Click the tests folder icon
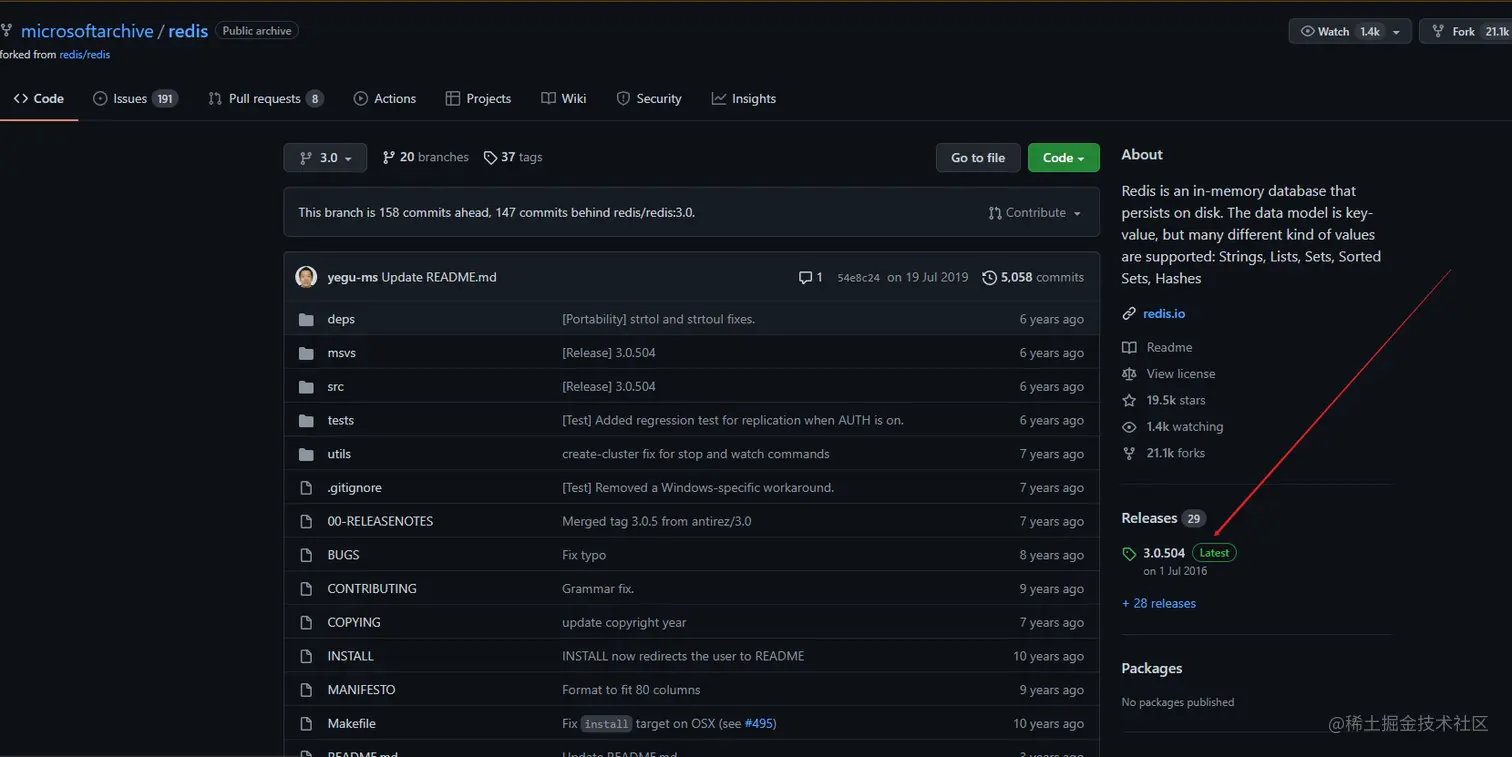The image size is (1512, 757). coord(306,420)
